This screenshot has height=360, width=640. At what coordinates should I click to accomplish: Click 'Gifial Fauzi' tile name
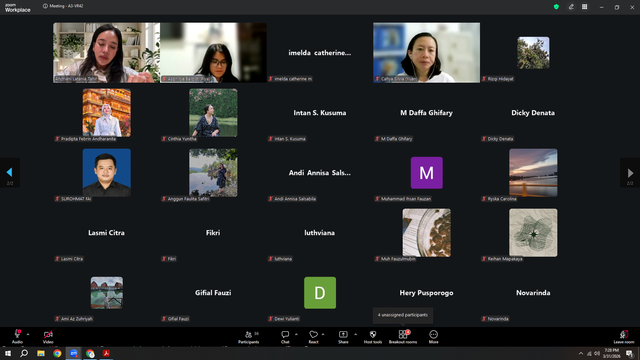point(213,293)
